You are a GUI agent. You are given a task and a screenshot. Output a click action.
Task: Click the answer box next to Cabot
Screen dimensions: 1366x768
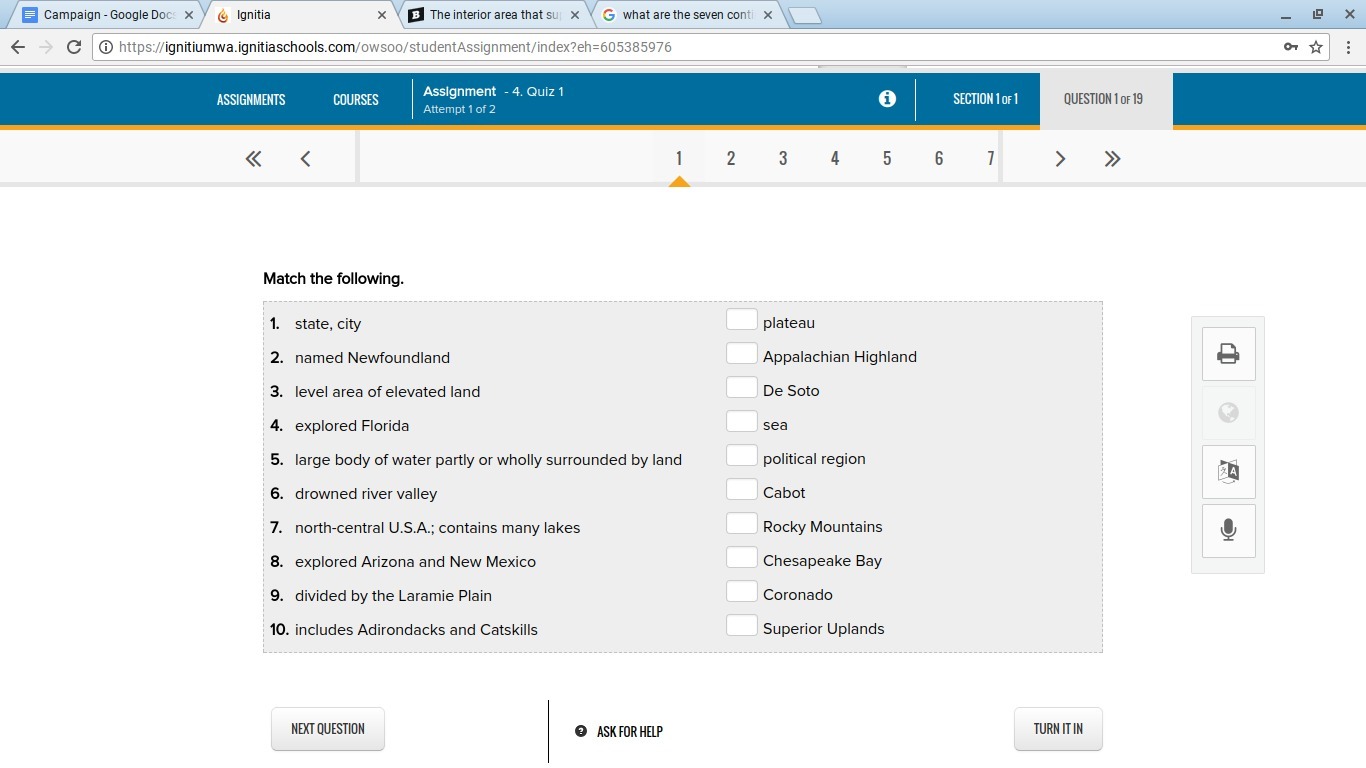[741, 490]
